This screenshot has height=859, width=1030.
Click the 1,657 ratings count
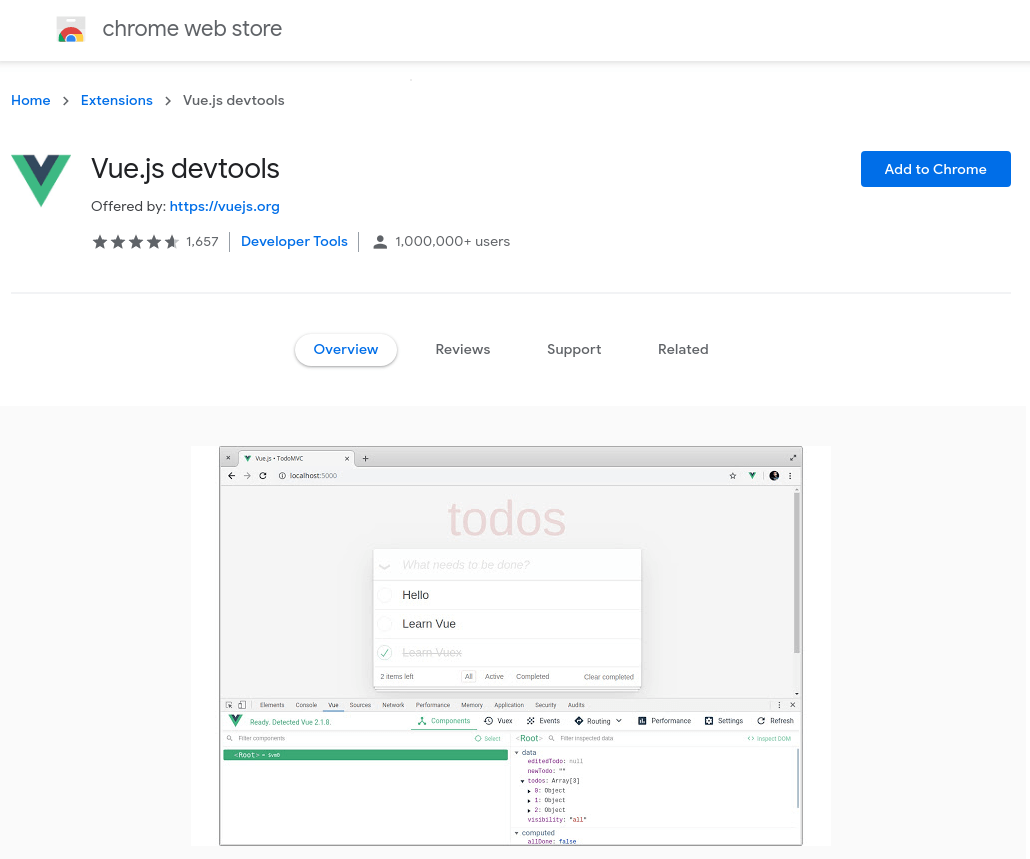point(202,242)
